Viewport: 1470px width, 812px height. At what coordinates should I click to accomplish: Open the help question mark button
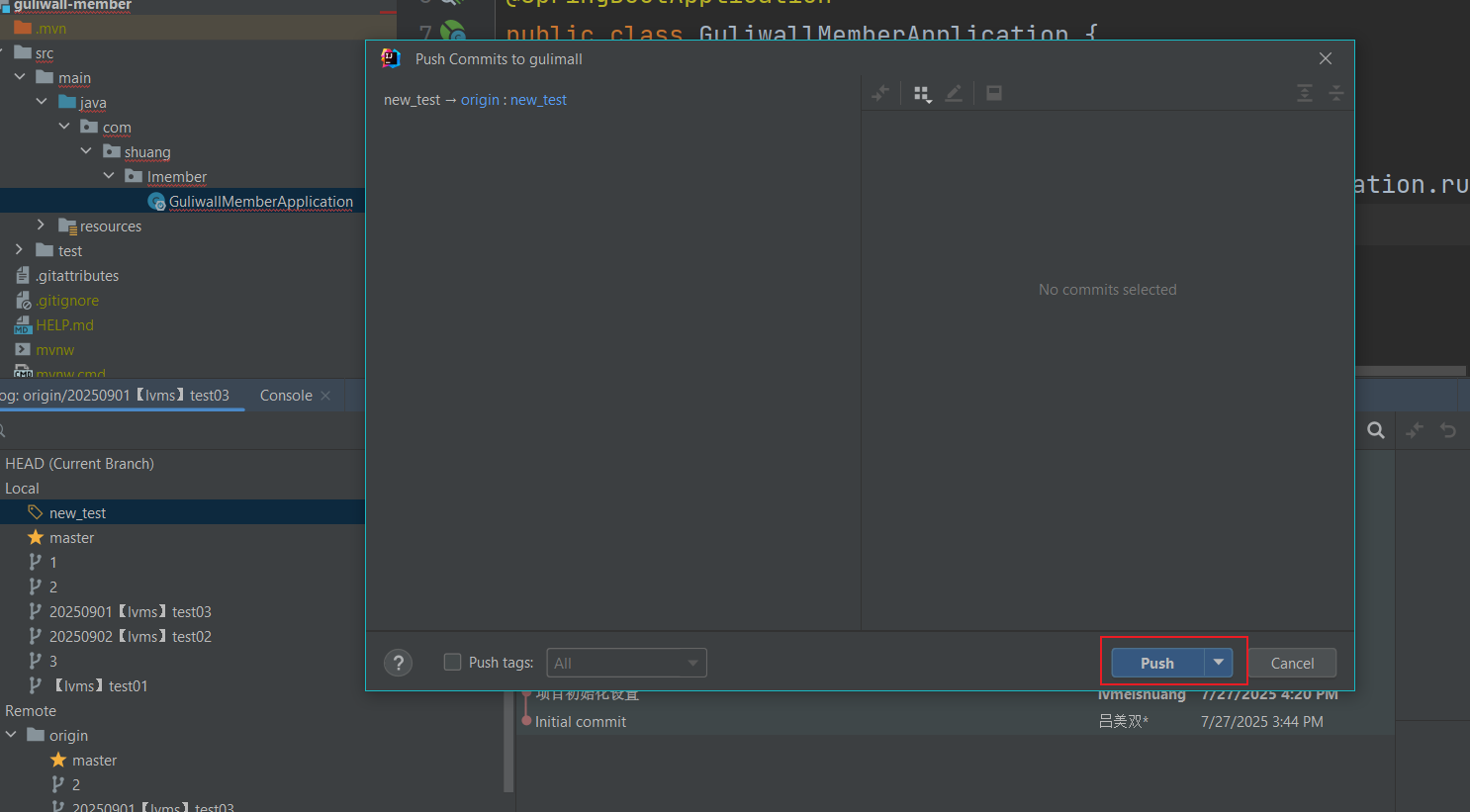[x=398, y=663]
